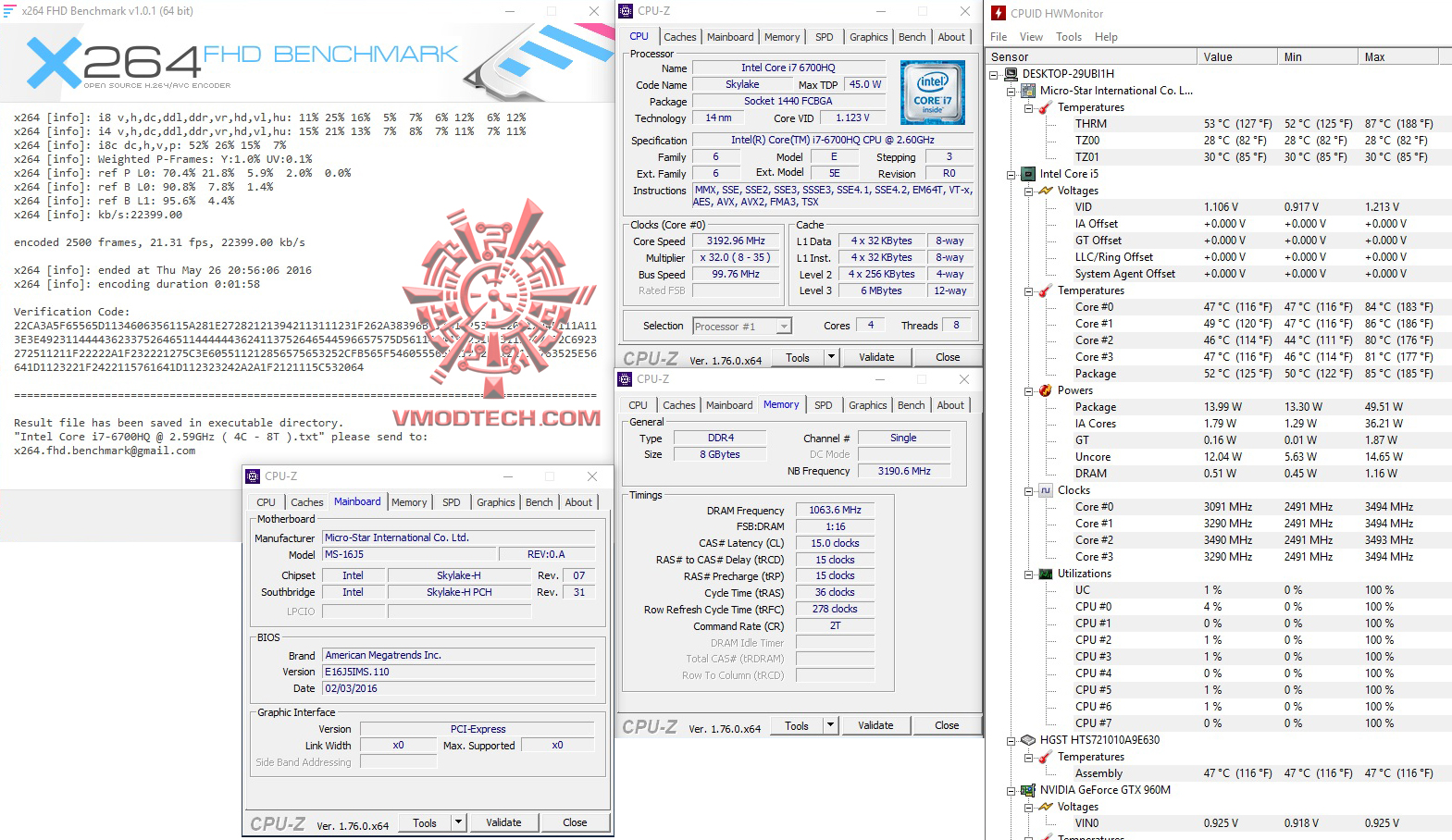Click the graphics card icon beside NVIDIA GeForce

coord(1027,790)
